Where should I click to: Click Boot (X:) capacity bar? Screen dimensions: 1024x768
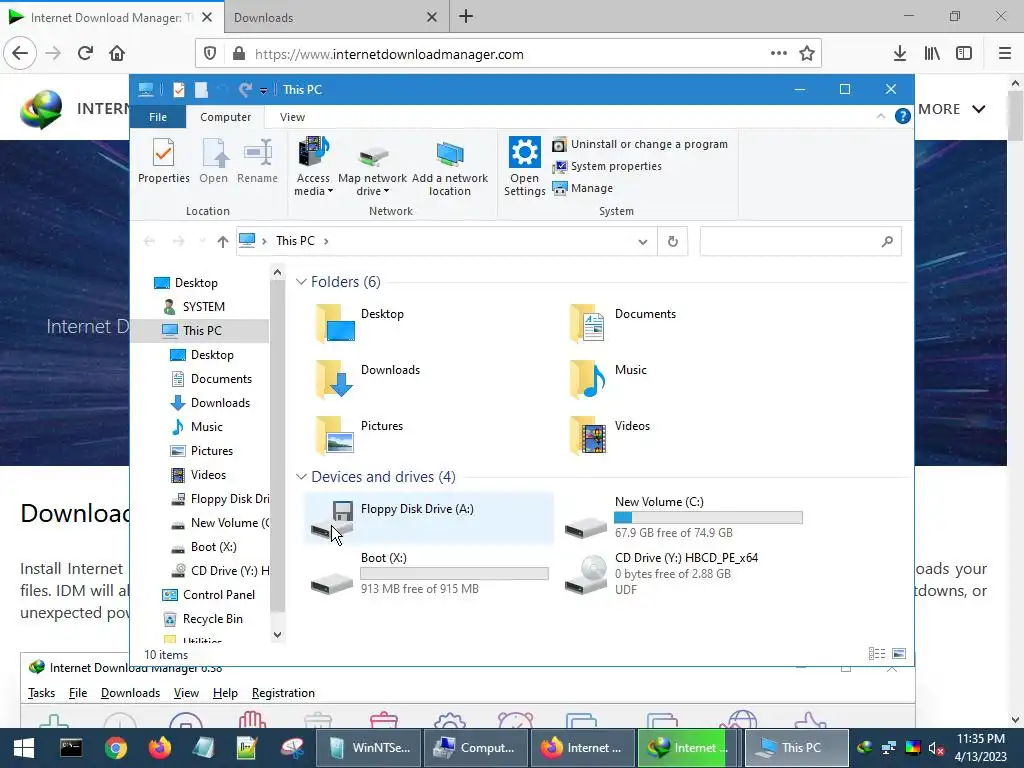(x=454, y=573)
